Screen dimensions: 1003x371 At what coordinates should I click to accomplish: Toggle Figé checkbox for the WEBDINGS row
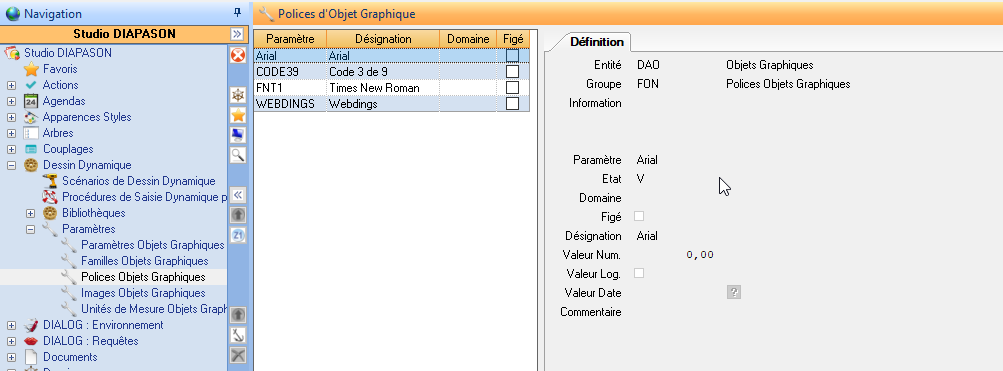[512, 104]
